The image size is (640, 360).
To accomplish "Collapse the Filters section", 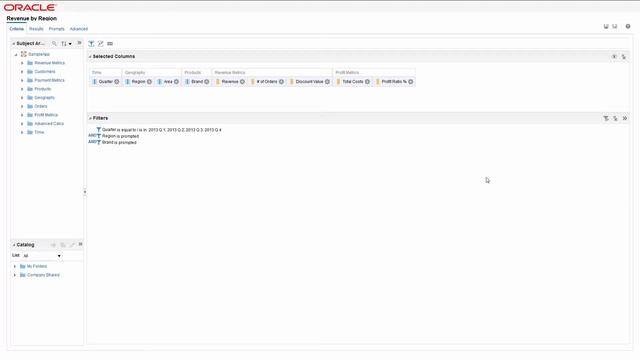I will point(90,118).
